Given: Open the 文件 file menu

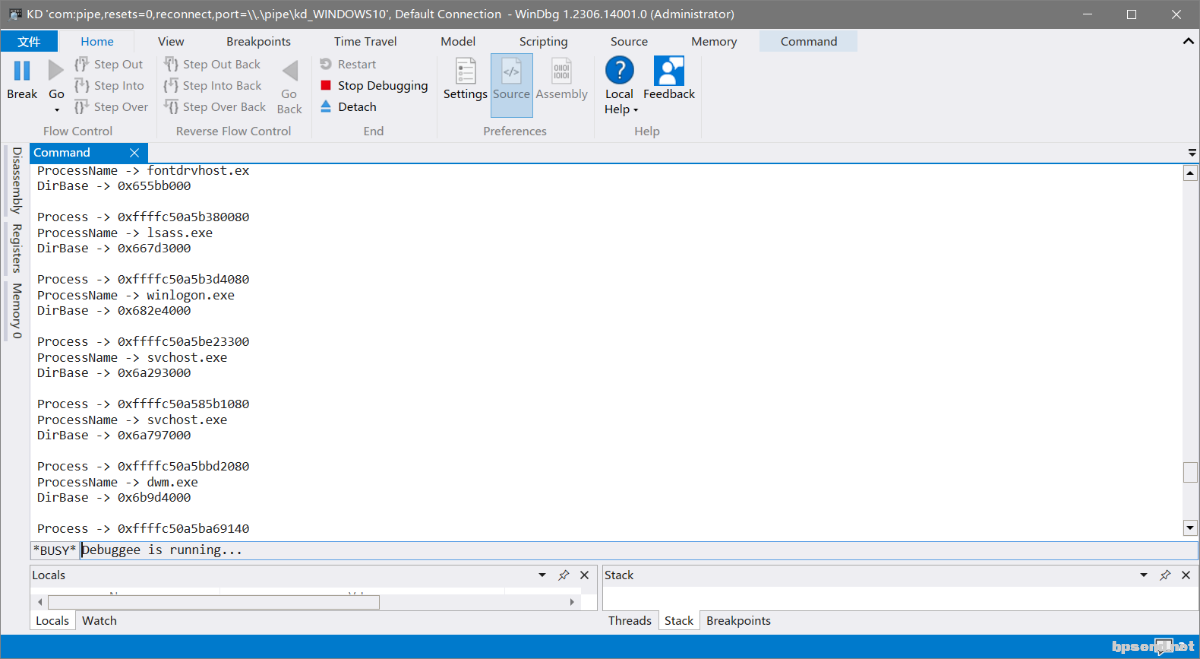Looking at the screenshot, I should point(29,41).
